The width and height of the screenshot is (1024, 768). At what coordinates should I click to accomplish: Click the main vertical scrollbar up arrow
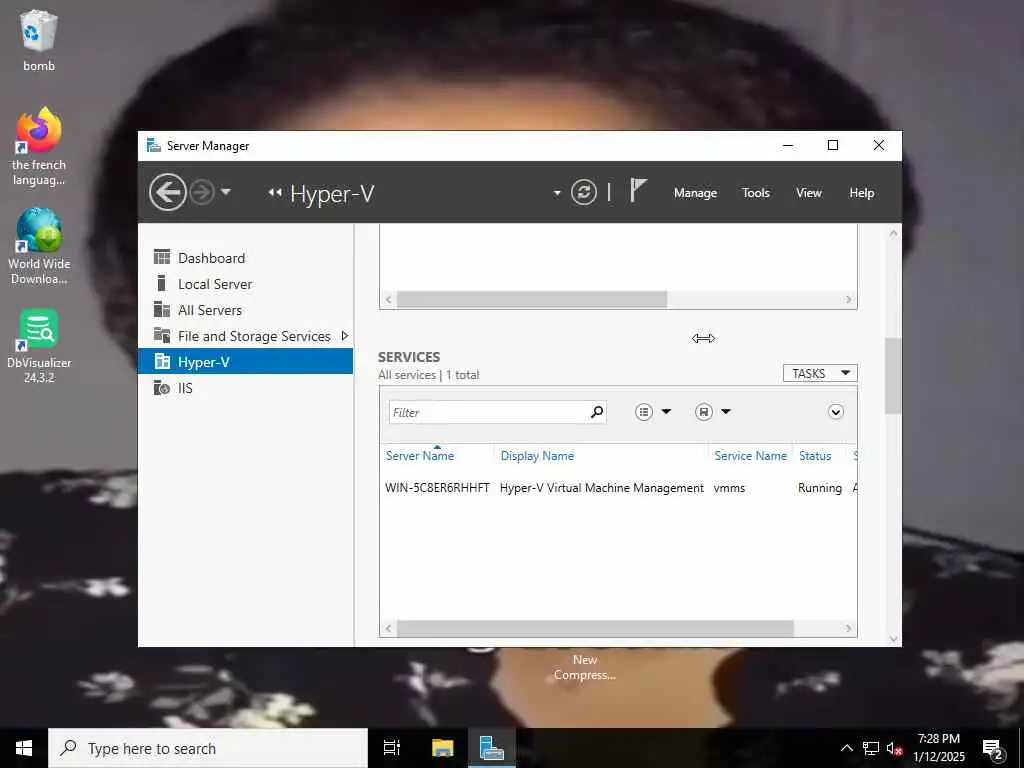[x=893, y=232]
